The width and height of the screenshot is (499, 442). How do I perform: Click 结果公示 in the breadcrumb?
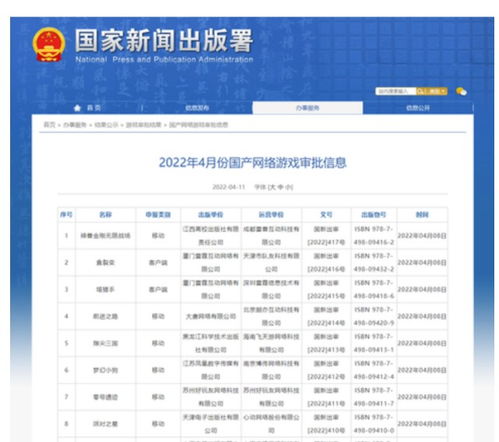coord(106,125)
